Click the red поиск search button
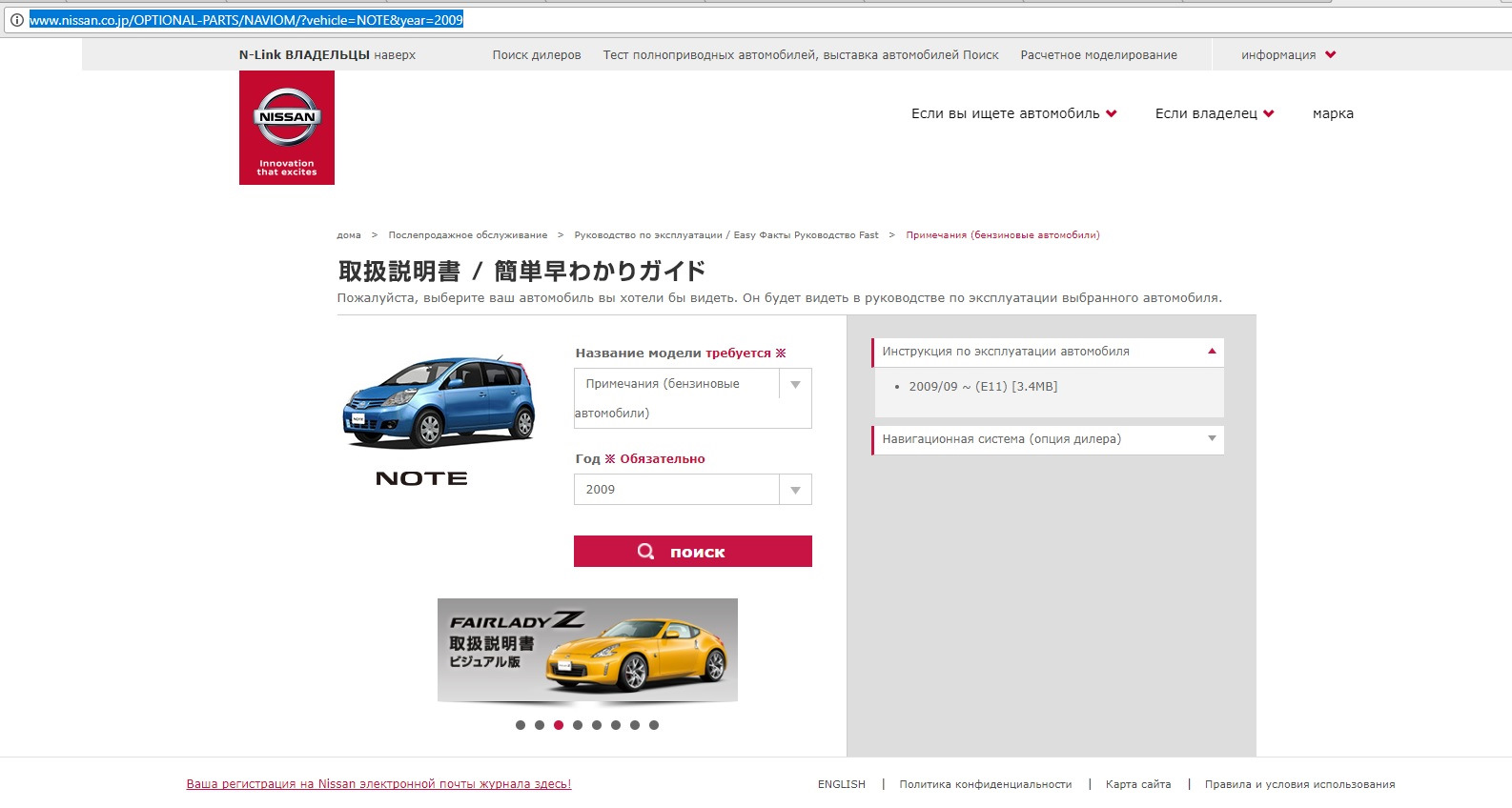 (x=693, y=551)
